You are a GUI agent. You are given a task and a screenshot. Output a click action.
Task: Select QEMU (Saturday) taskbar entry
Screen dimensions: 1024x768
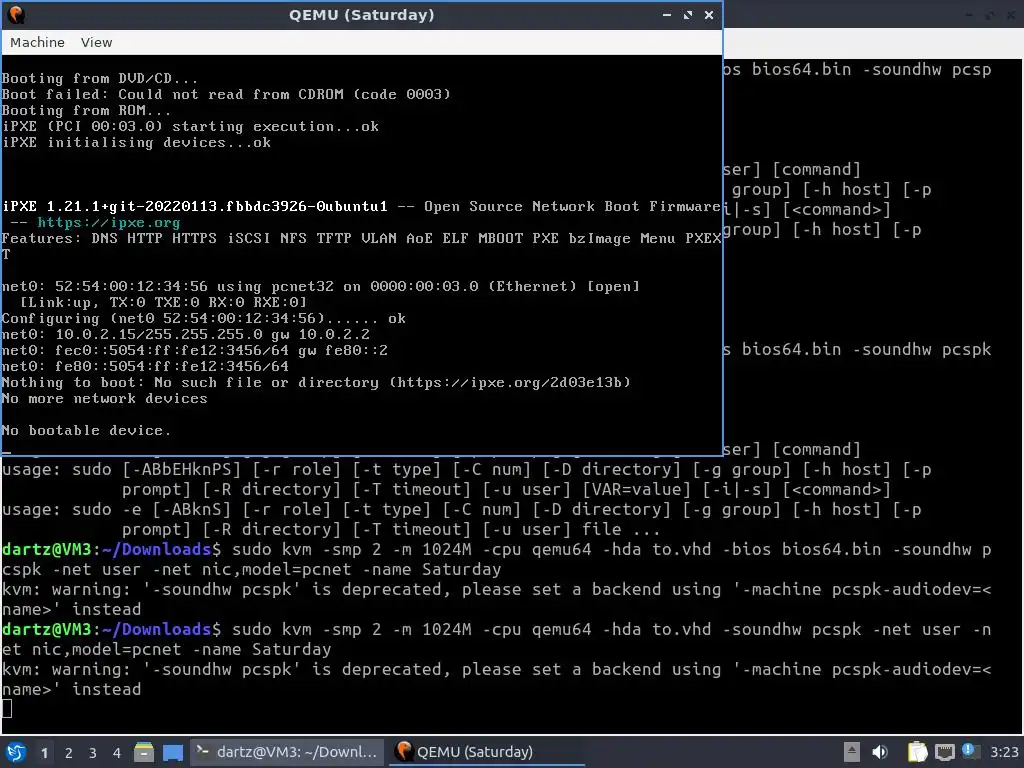point(487,752)
